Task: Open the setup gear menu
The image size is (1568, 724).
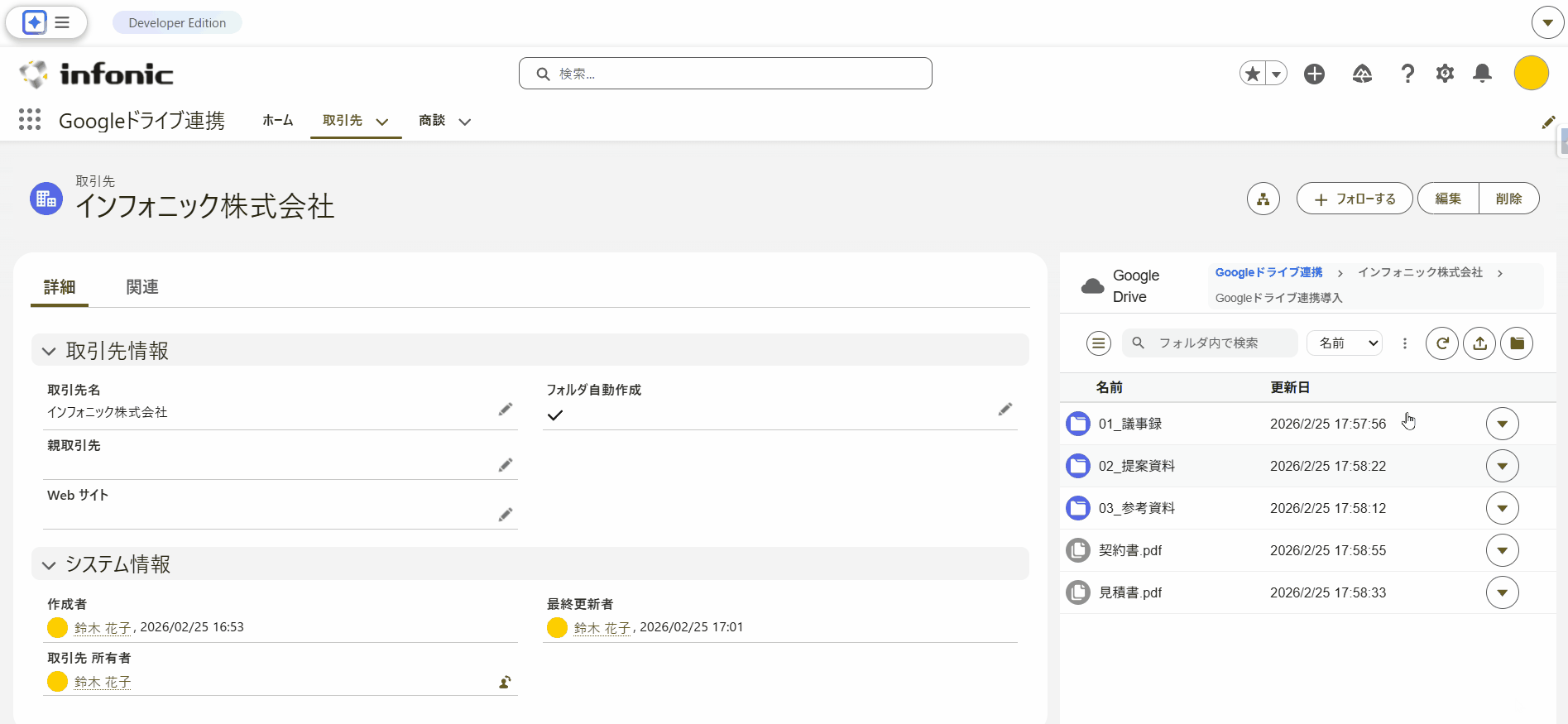Action: pyautogui.click(x=1445, y=74)
